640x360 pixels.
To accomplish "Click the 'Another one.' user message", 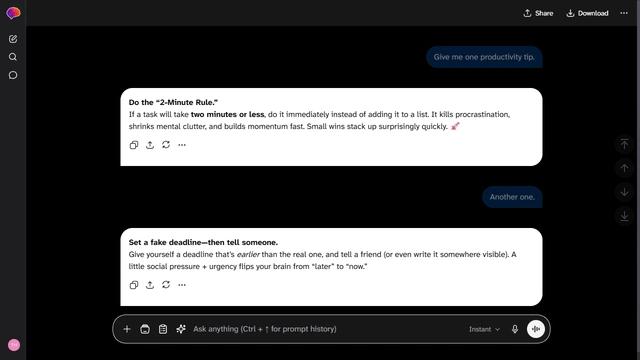I will pos(512,197).
